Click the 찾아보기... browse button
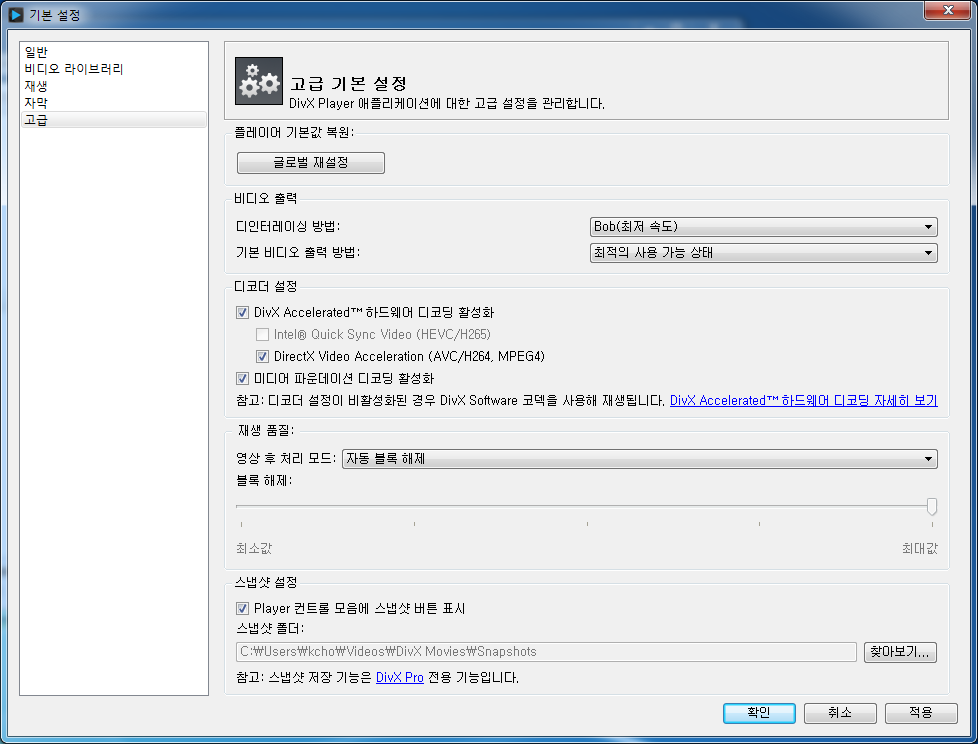 [900, 652]
